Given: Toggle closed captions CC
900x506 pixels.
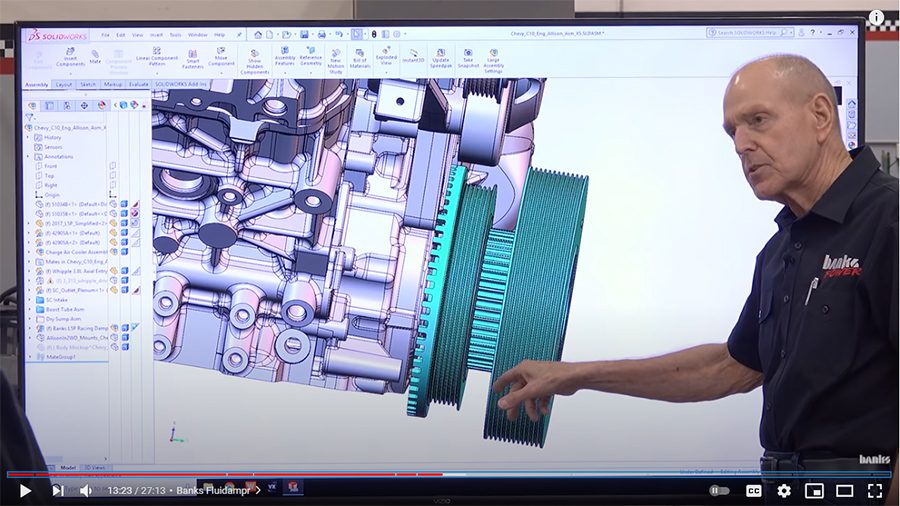Looking at the screenshot, I should click(x=753, y=491).
